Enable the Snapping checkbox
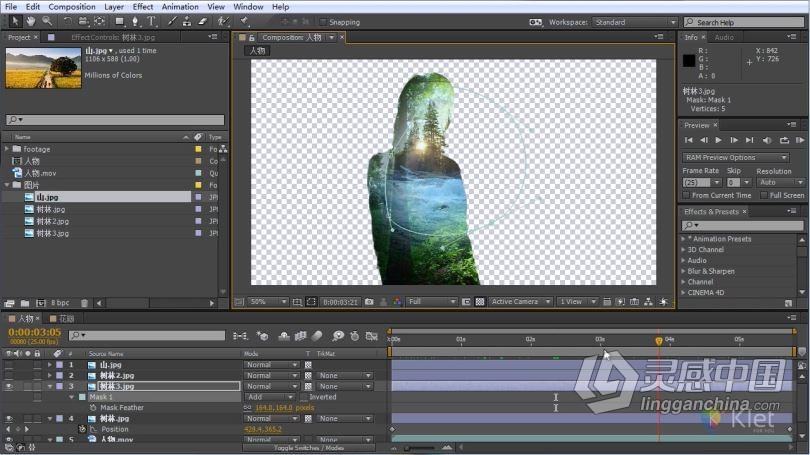This screenshot has height=455, width=810. 323,22
